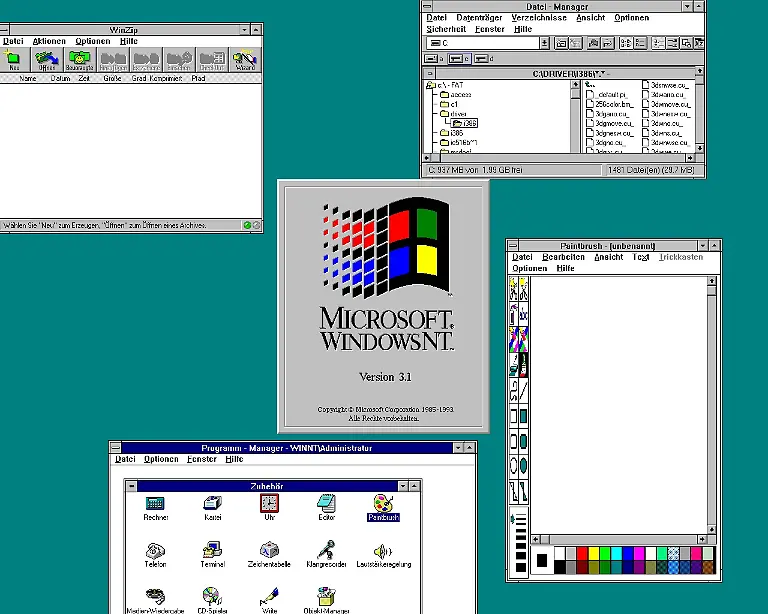This screenshot has width=768, height=614.
Task: Click the Datum column header in WinZip
Action: (60, 78)
